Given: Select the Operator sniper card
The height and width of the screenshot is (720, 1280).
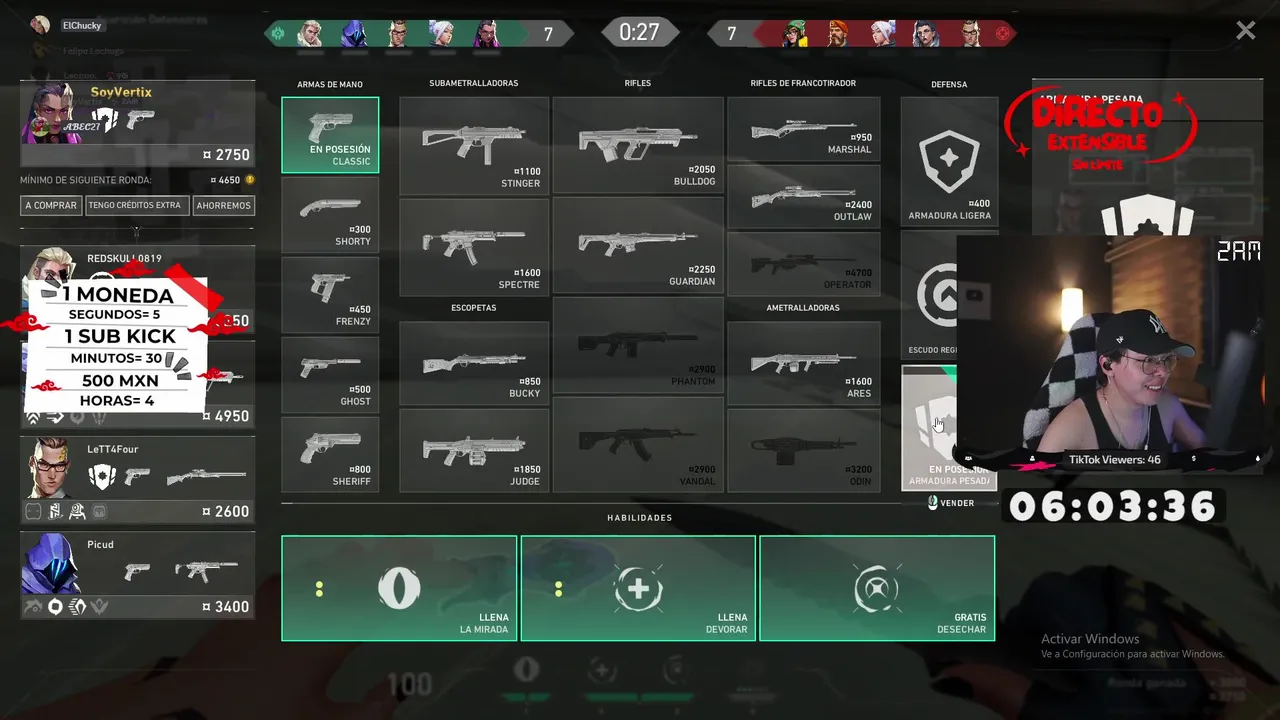Looking at the screenshot, I should coord(804,264).
